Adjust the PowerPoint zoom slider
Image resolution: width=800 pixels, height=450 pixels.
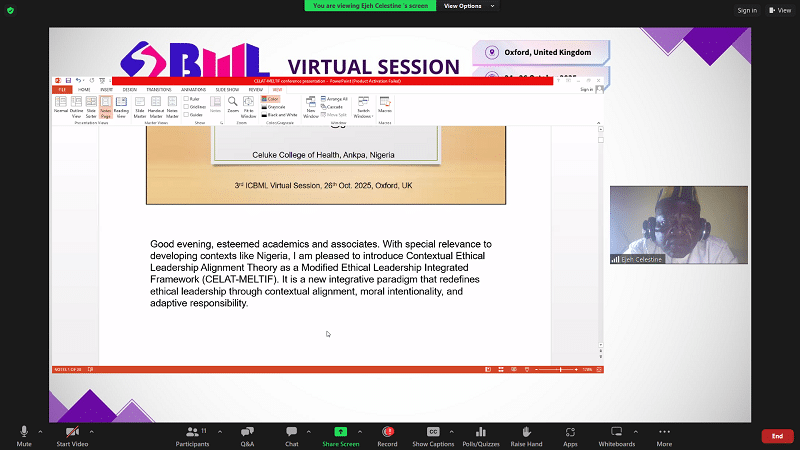point(561,369)
